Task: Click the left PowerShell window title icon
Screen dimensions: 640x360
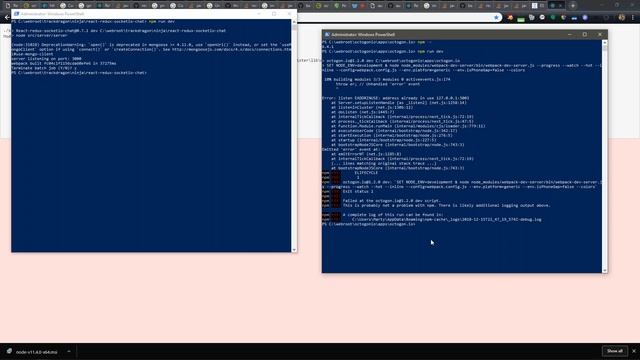Action: click(x=16, y=14)
